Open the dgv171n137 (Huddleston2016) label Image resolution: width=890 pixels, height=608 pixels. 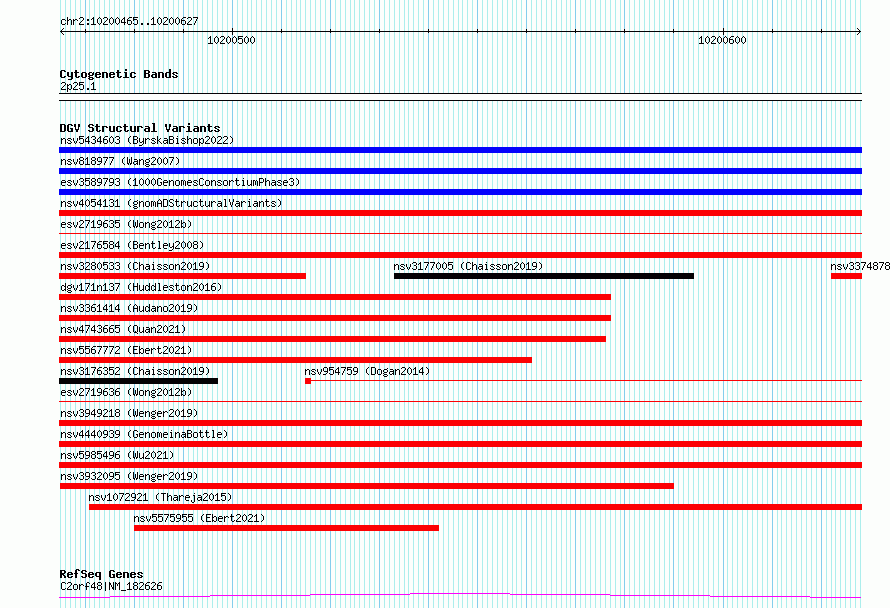click(x=141, y=287)
